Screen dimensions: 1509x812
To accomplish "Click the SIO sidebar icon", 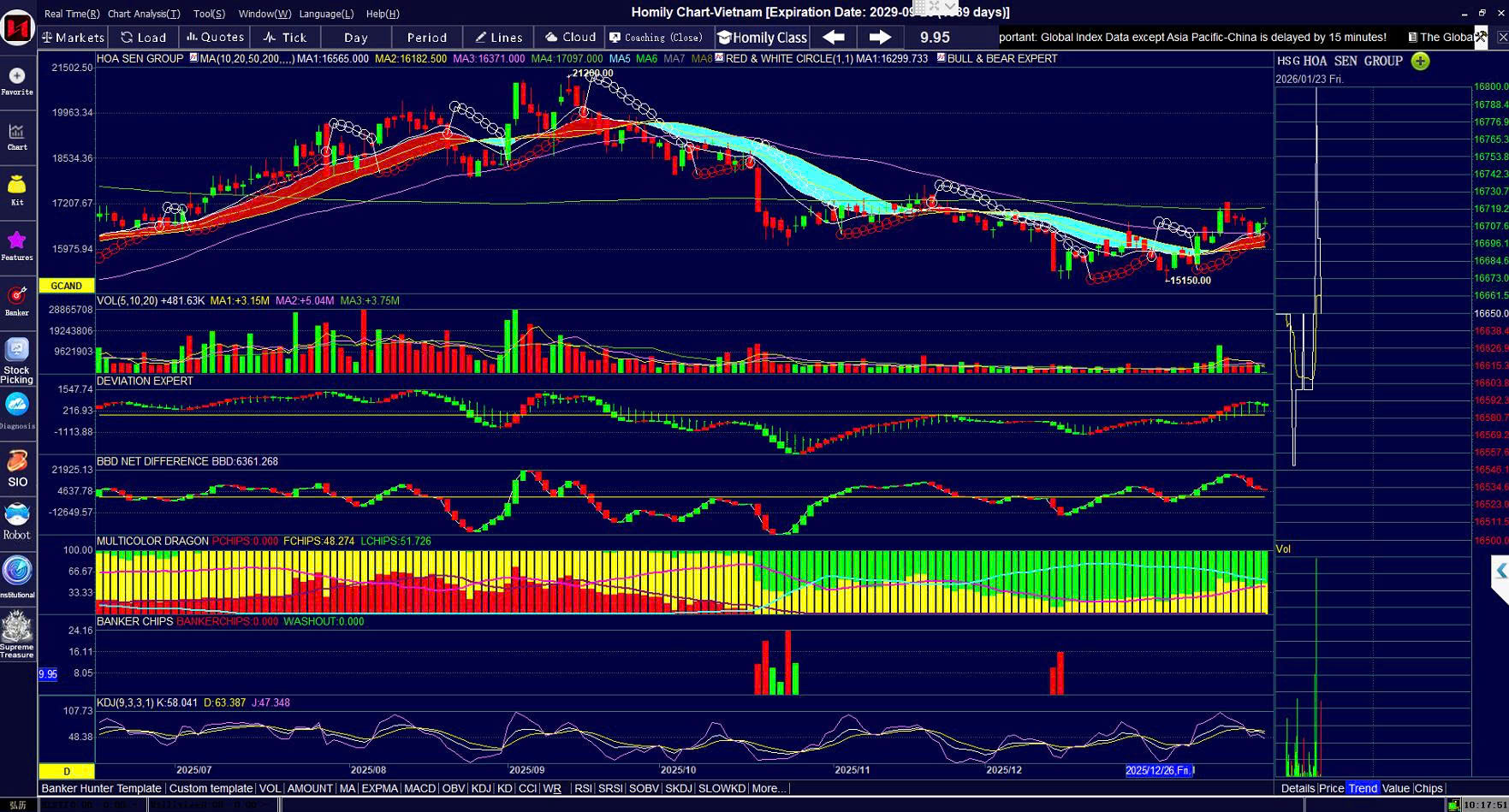I will pos(17,468).
